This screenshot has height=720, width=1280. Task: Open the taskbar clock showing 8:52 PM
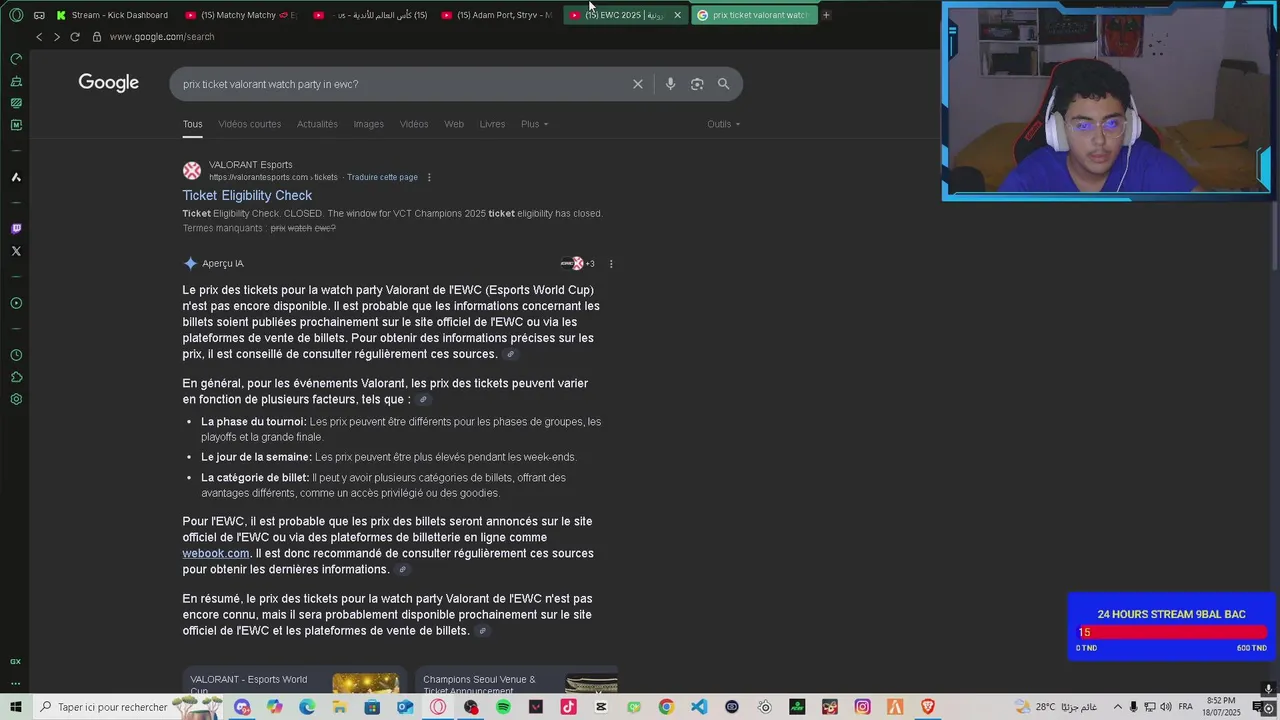[x=1221, y=707]
